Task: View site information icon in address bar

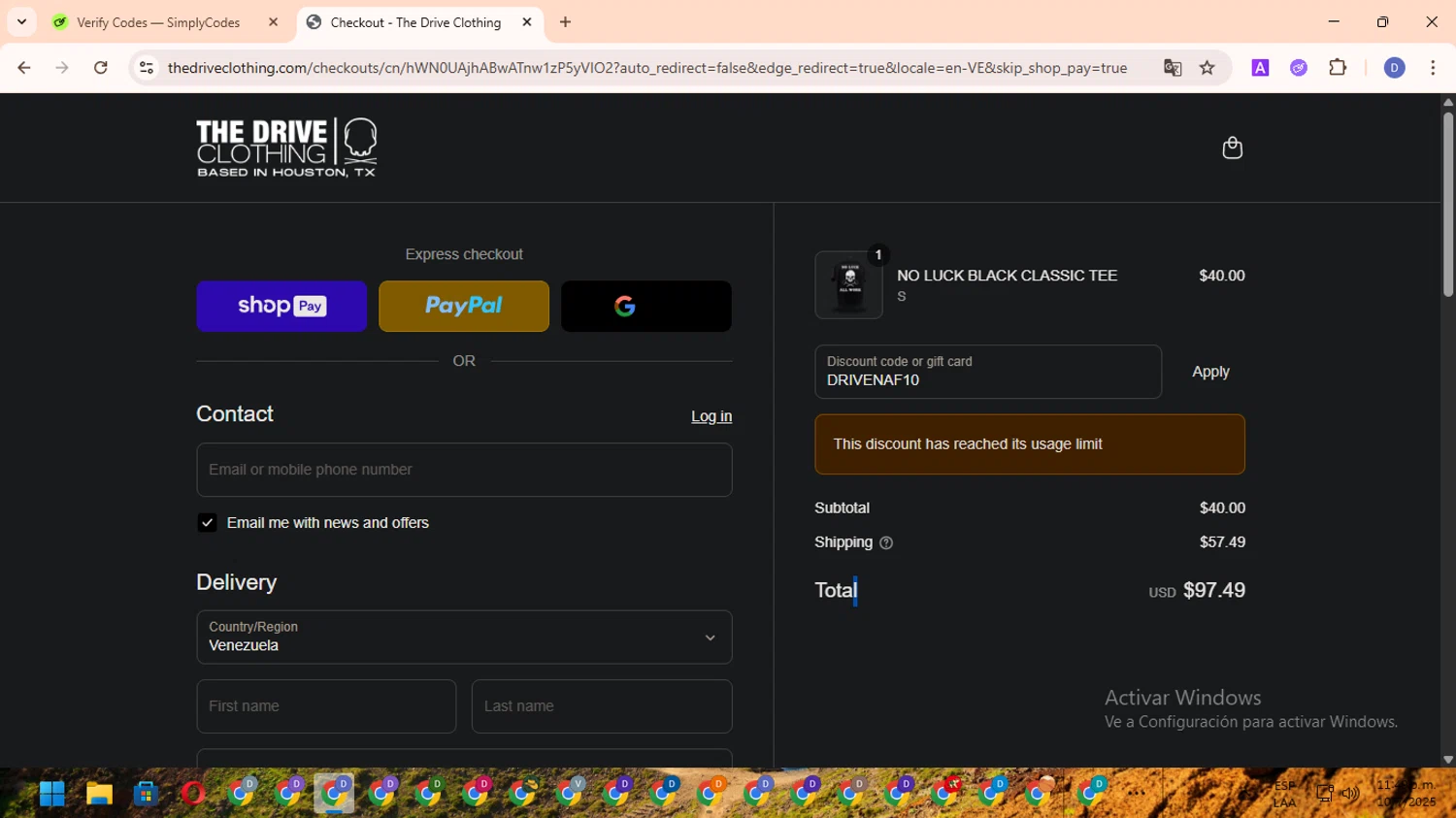Action: coord(147,68)
